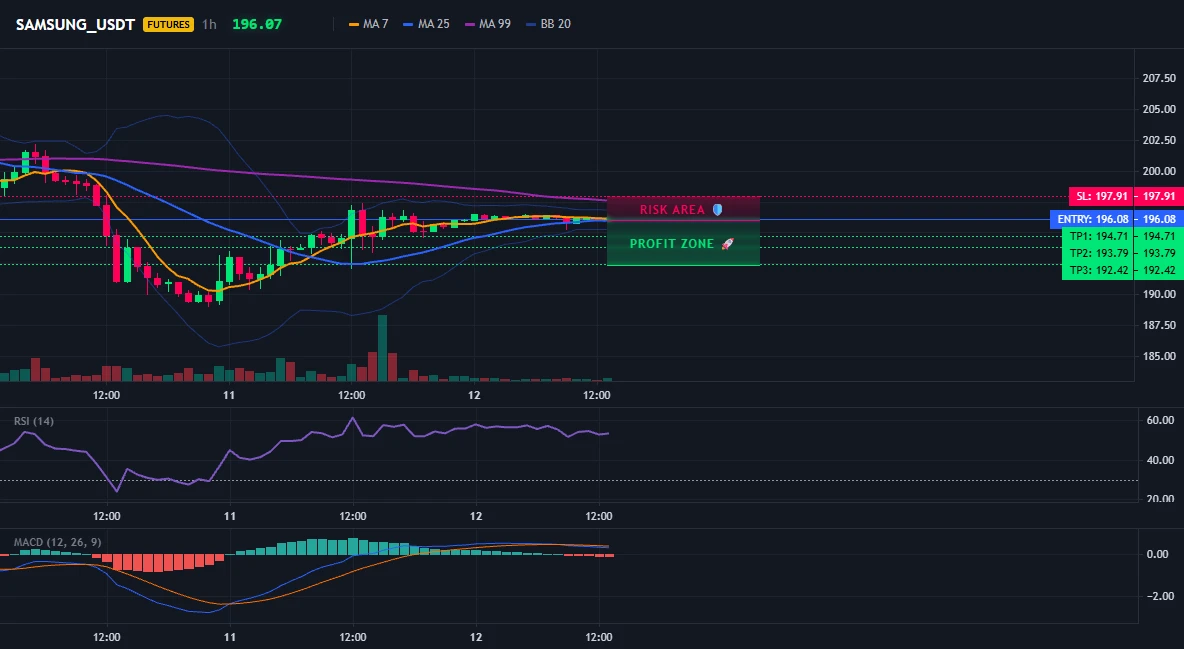This screenshot has height=649, width=1184.
Task: Toggle the MA 7 legend item
Action: coord(368,24)
